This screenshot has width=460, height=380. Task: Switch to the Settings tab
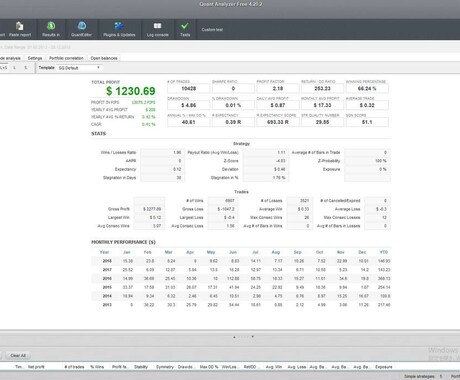(x=35, y=58)
